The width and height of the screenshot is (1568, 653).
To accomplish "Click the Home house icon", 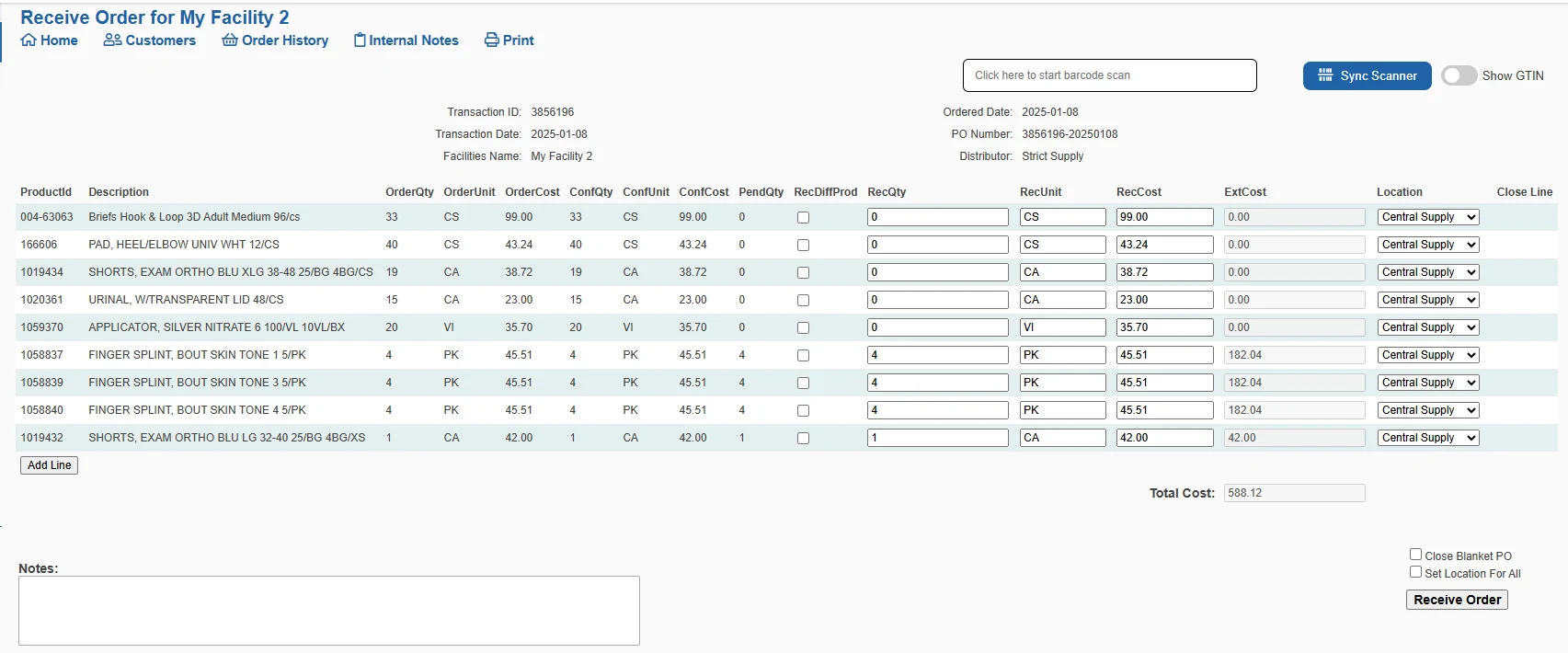I will point(29,40).
